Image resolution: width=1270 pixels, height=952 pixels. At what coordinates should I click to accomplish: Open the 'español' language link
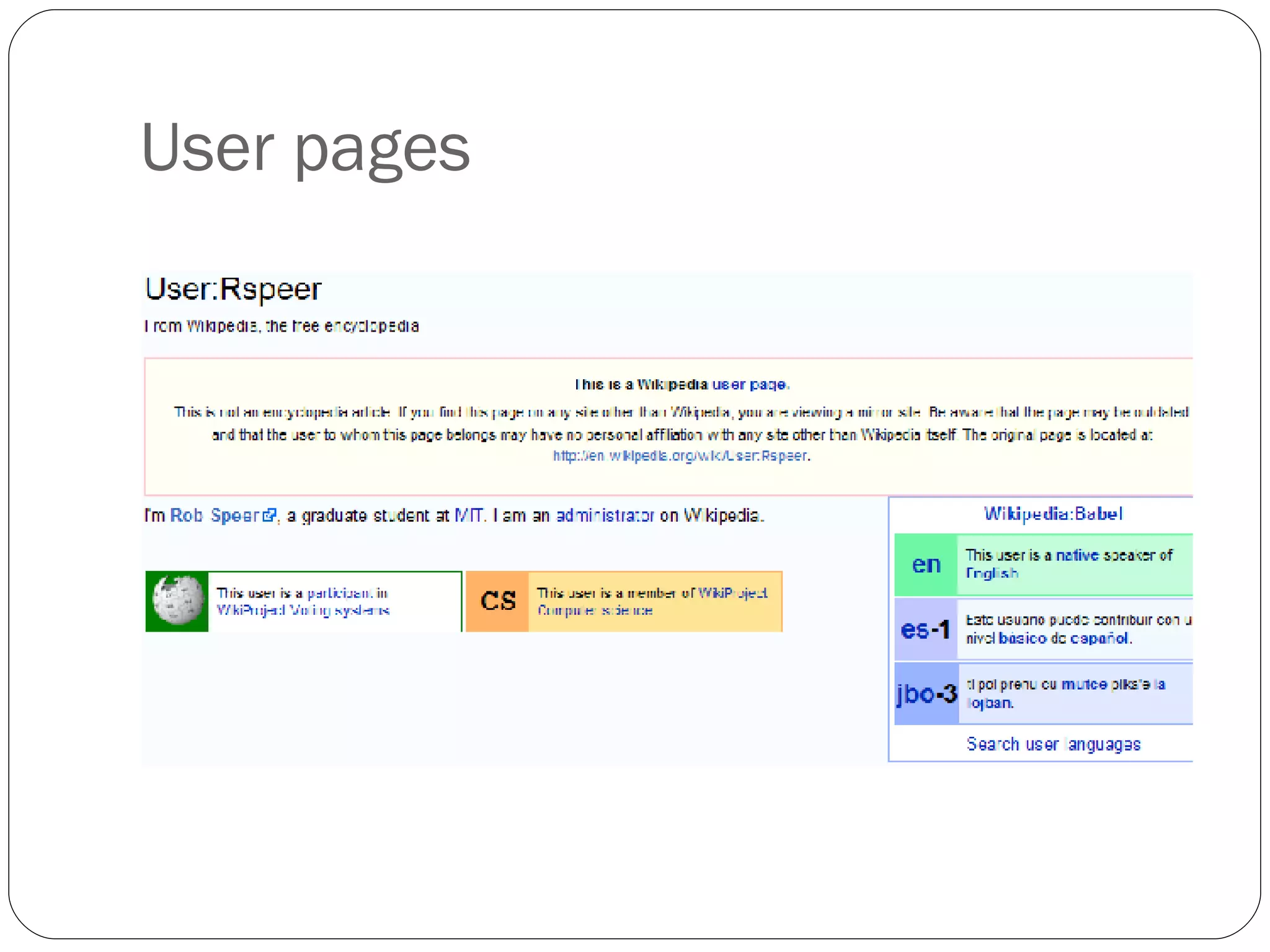[x=1099, y=638]
